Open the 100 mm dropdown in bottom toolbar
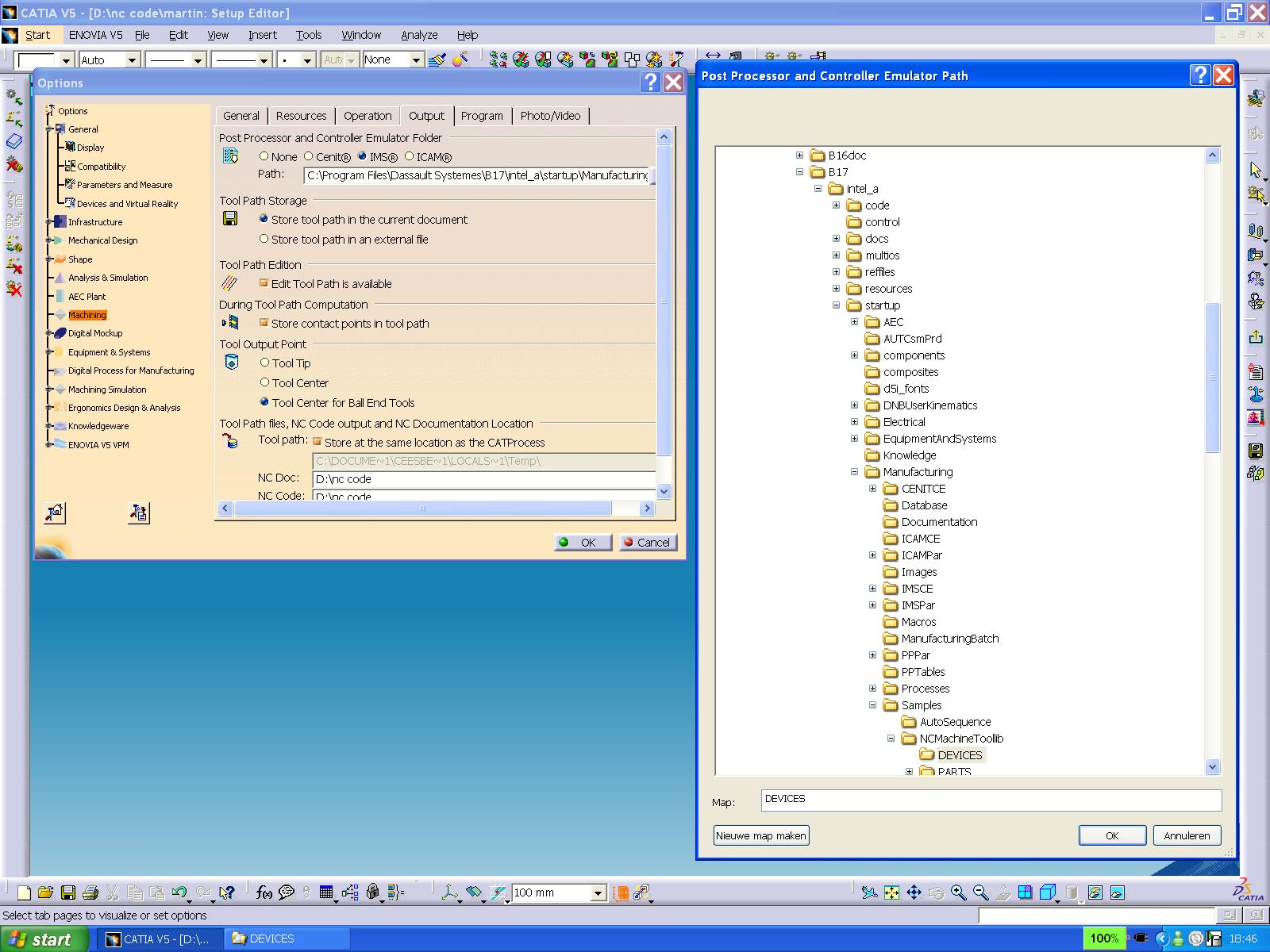 598,893
